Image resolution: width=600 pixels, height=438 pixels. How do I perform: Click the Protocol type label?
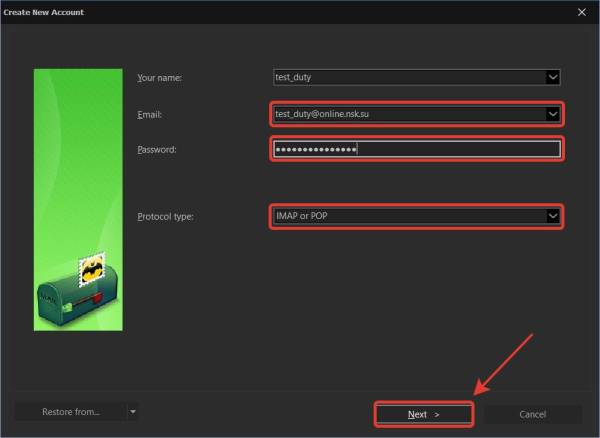[x=165, y=215]
